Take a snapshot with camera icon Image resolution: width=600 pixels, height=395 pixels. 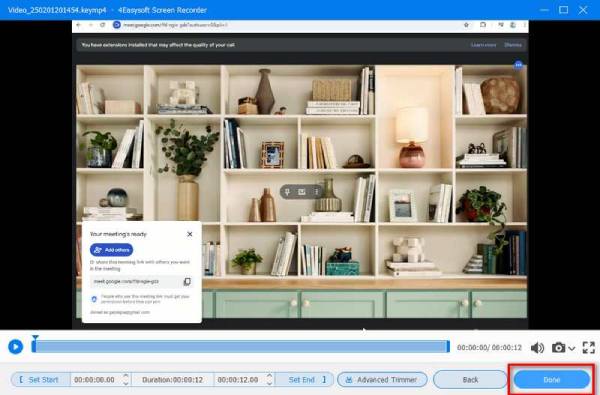[x=558, y=348]
